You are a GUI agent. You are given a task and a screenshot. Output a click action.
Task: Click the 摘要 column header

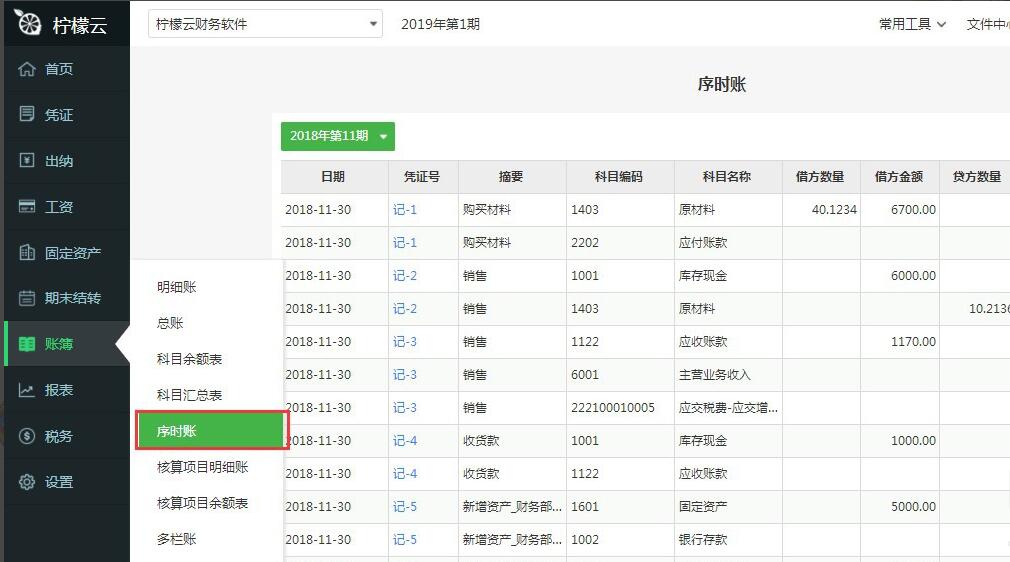click(511, 177)
